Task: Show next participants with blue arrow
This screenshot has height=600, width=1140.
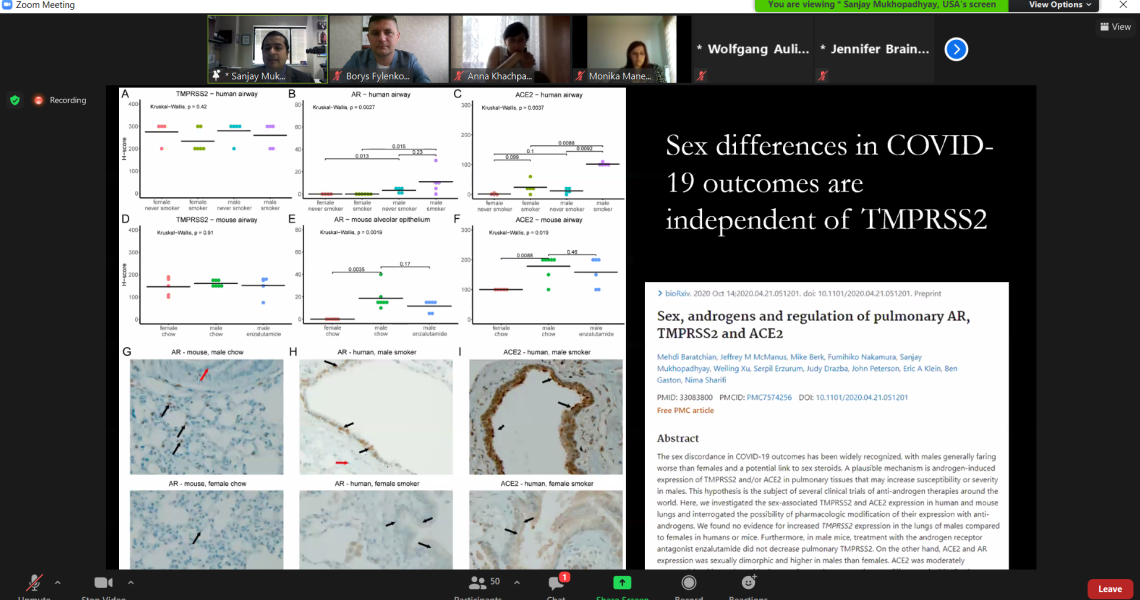Action: point(956,49)
